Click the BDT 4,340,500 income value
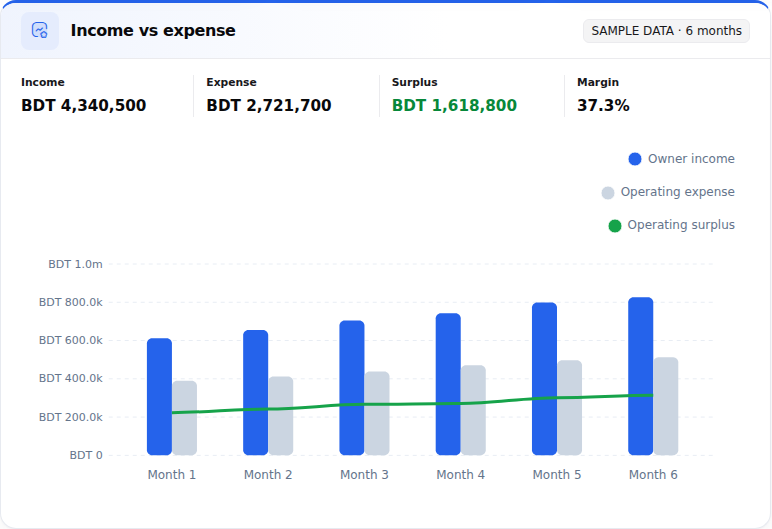The height and width of the screenshot is (529, 772). click(84, 105)
